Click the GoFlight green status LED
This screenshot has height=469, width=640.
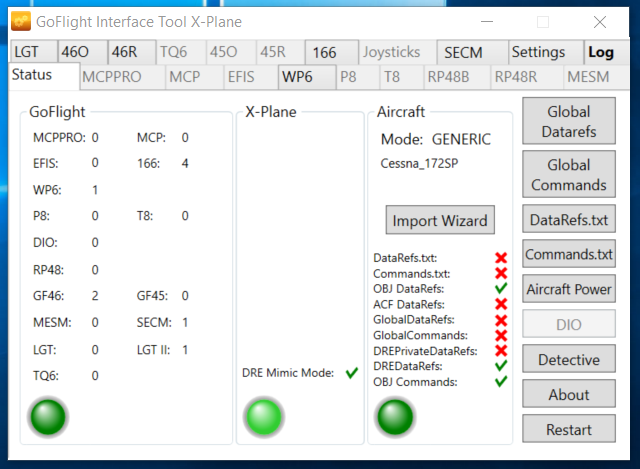(48, 417)
